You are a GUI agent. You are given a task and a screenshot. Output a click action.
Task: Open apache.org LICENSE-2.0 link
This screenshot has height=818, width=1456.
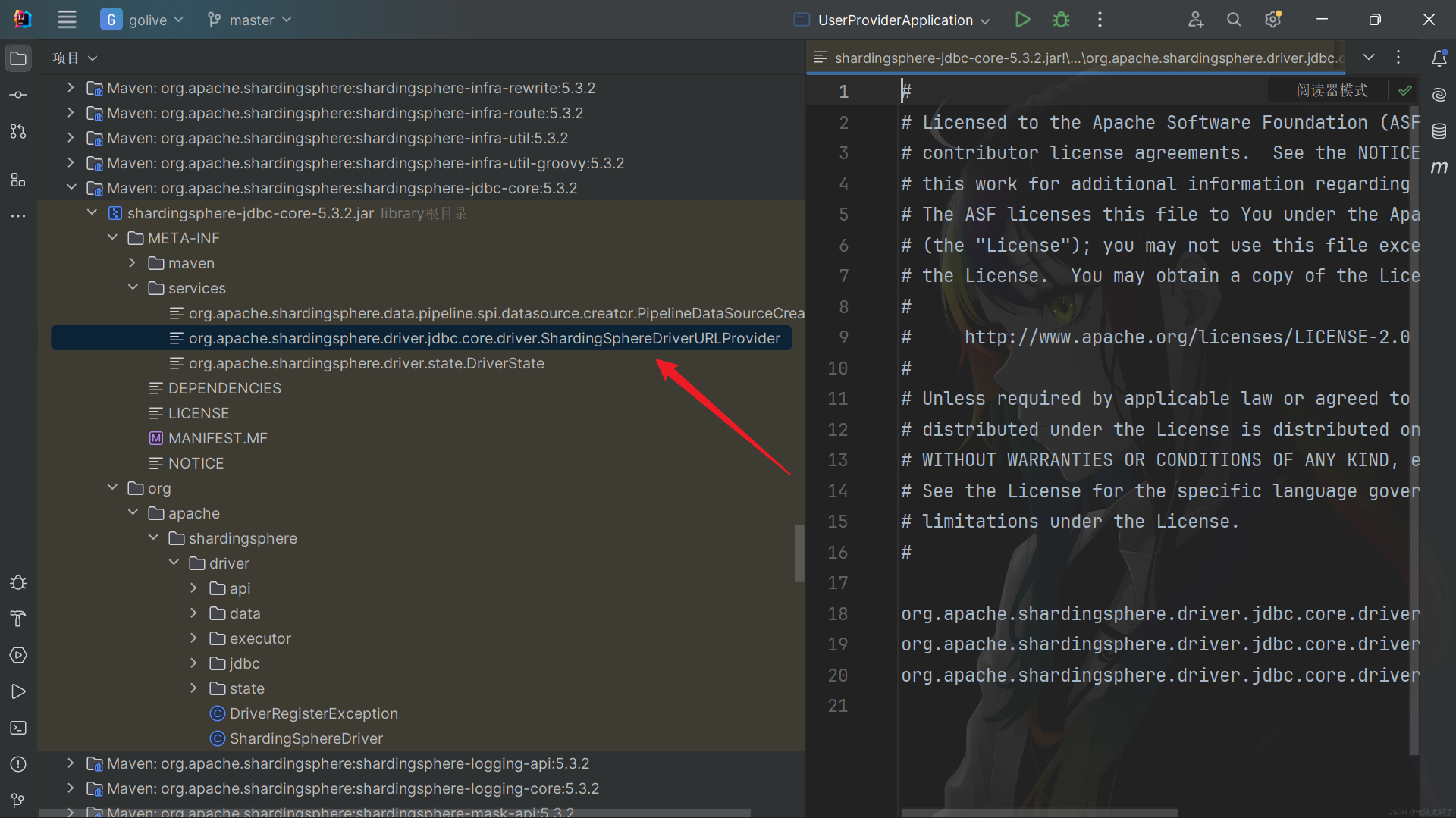(1187, 337)
